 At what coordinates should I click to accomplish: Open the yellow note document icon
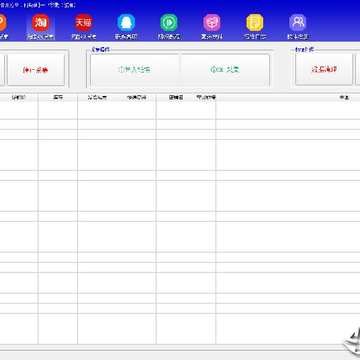(255, 23)
